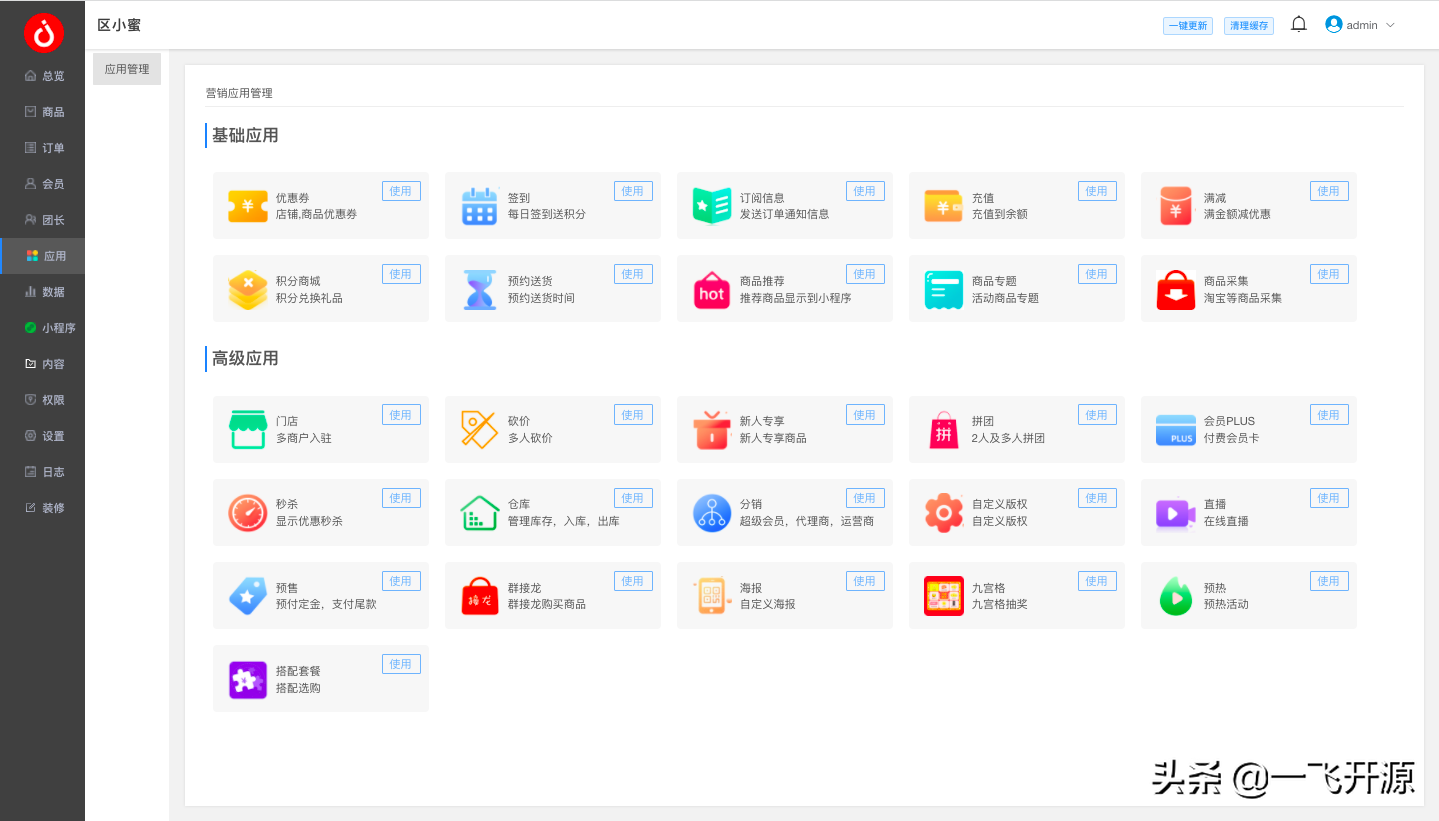Click the 一键更新 button
The width and height of the screenshot is (1439, 821).
tap(1188, 26)
